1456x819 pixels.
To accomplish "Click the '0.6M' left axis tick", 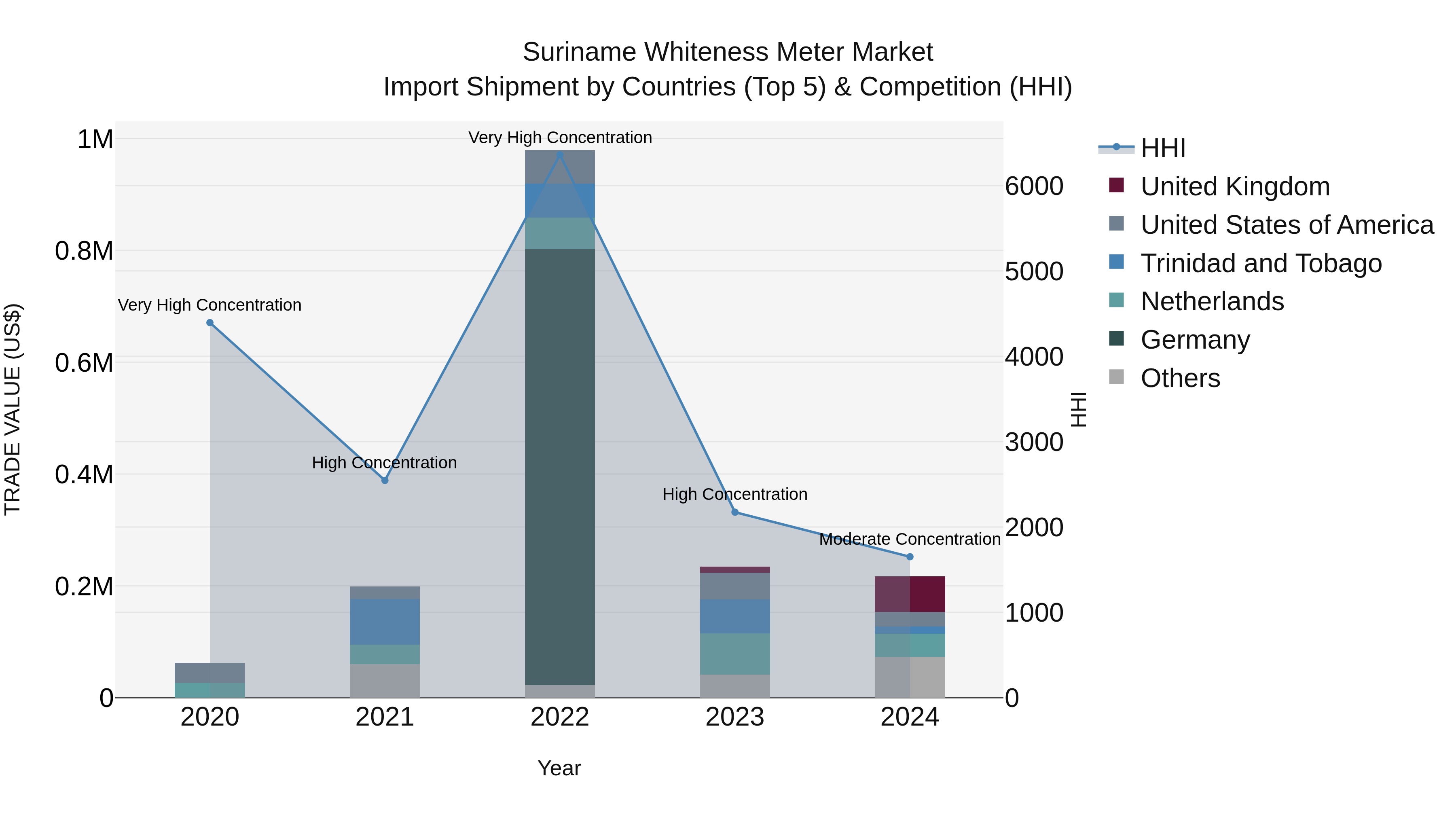I will [84, 363].
